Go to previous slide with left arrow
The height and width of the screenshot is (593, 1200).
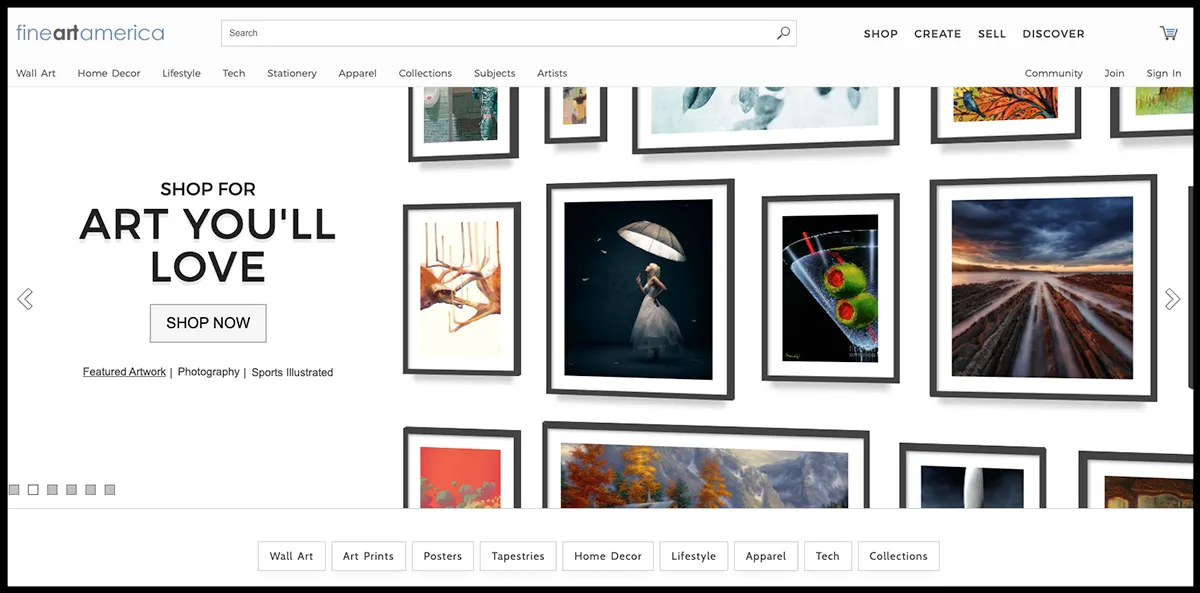tap(25, 299)
